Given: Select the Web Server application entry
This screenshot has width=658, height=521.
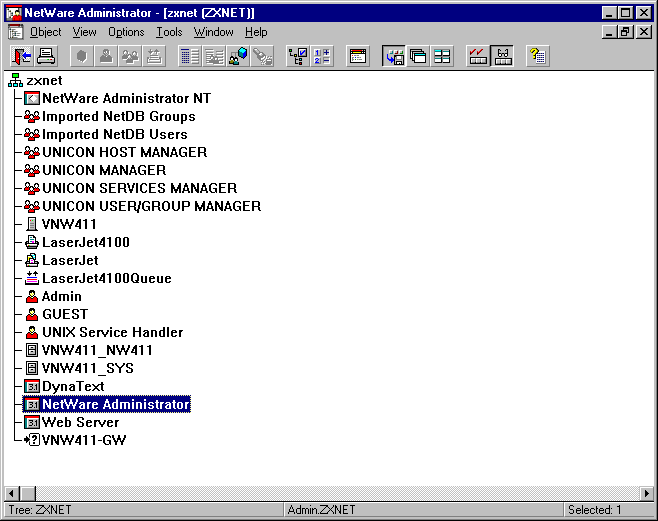Looking at the screenshot, I should 81,422.
